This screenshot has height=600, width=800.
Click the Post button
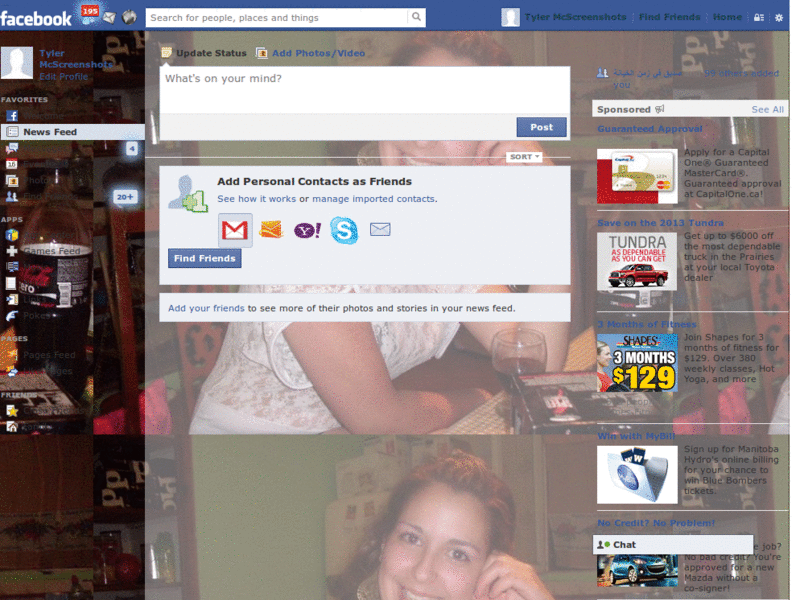[541, 127]
